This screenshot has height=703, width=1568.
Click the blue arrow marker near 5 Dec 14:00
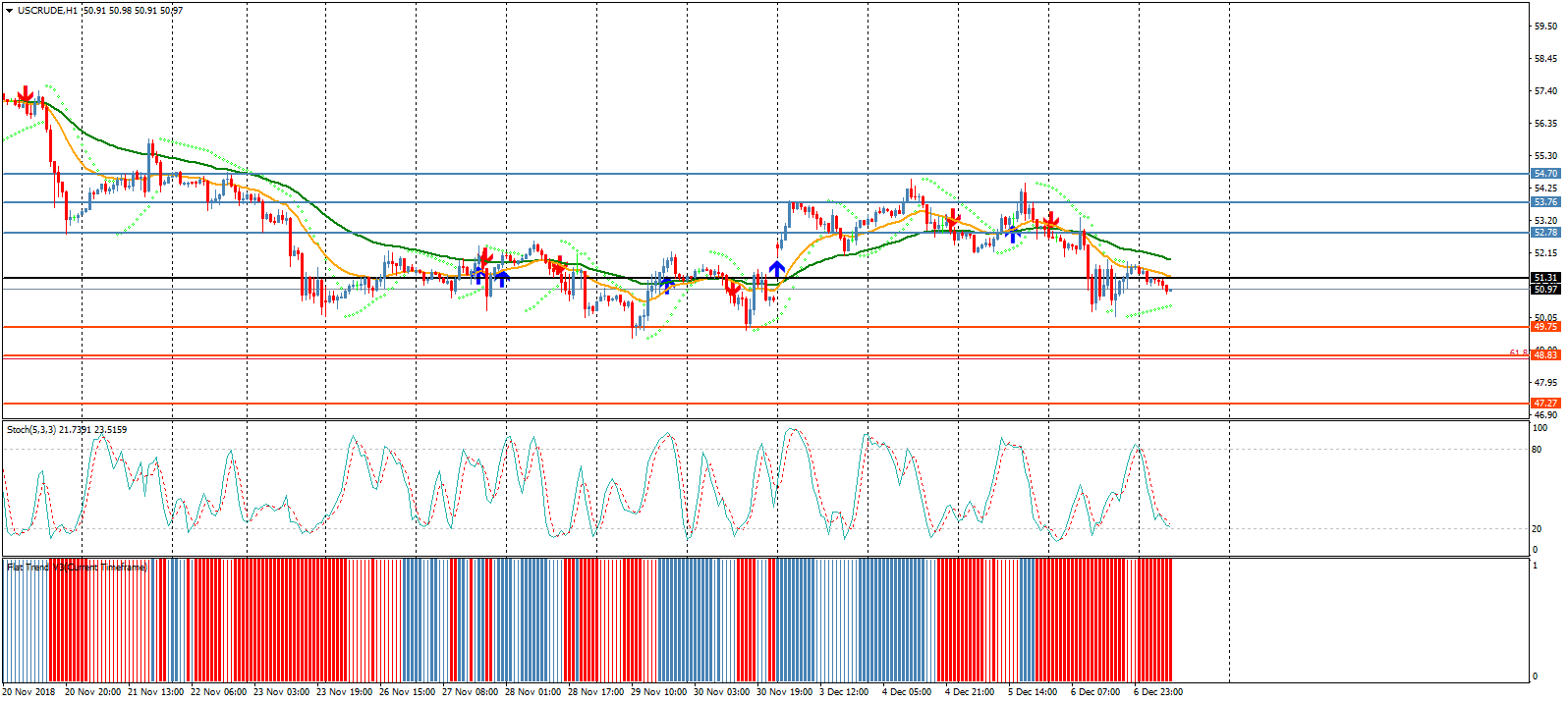[1013, 234]
